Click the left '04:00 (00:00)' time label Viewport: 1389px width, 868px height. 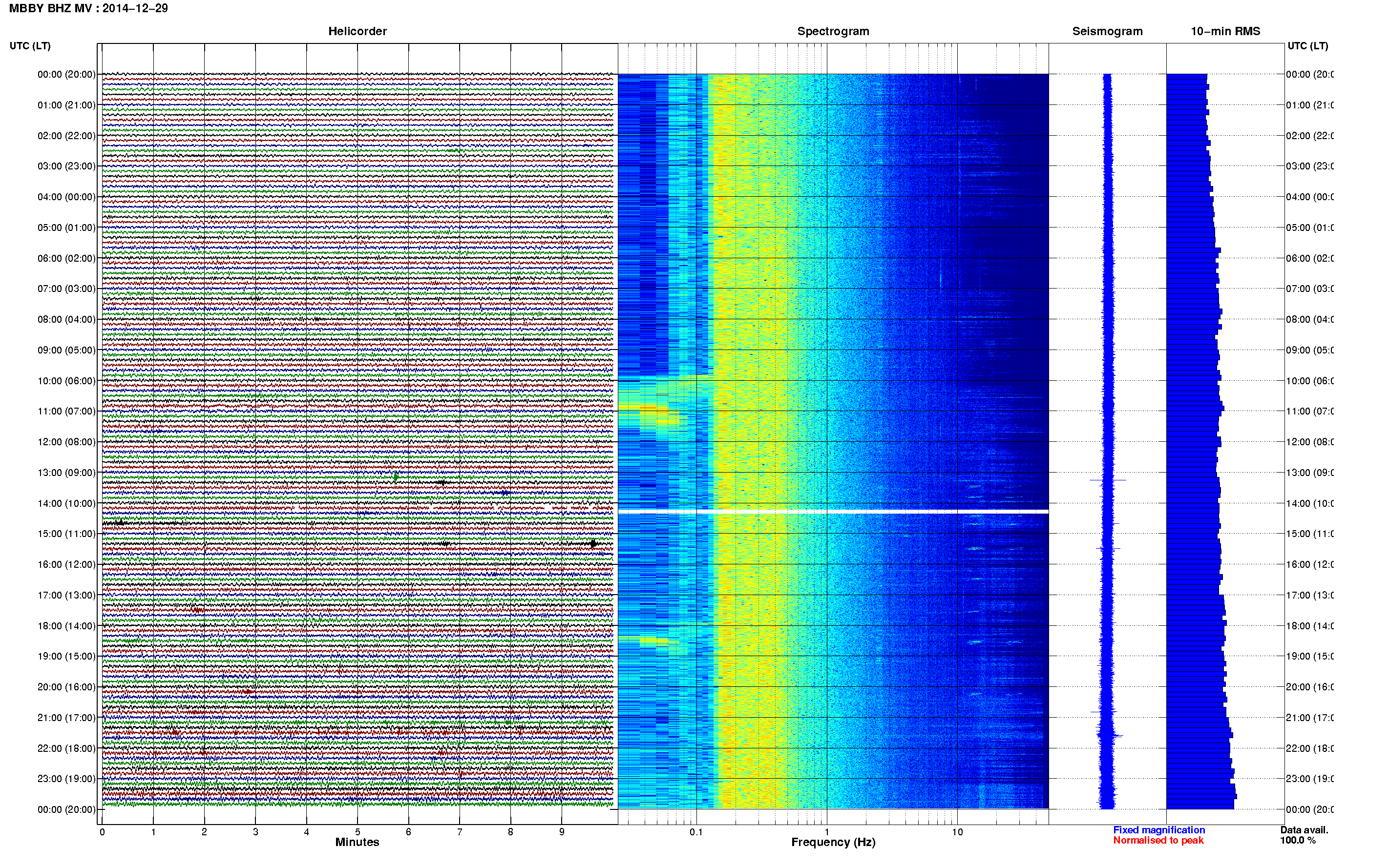click(66, 197)
